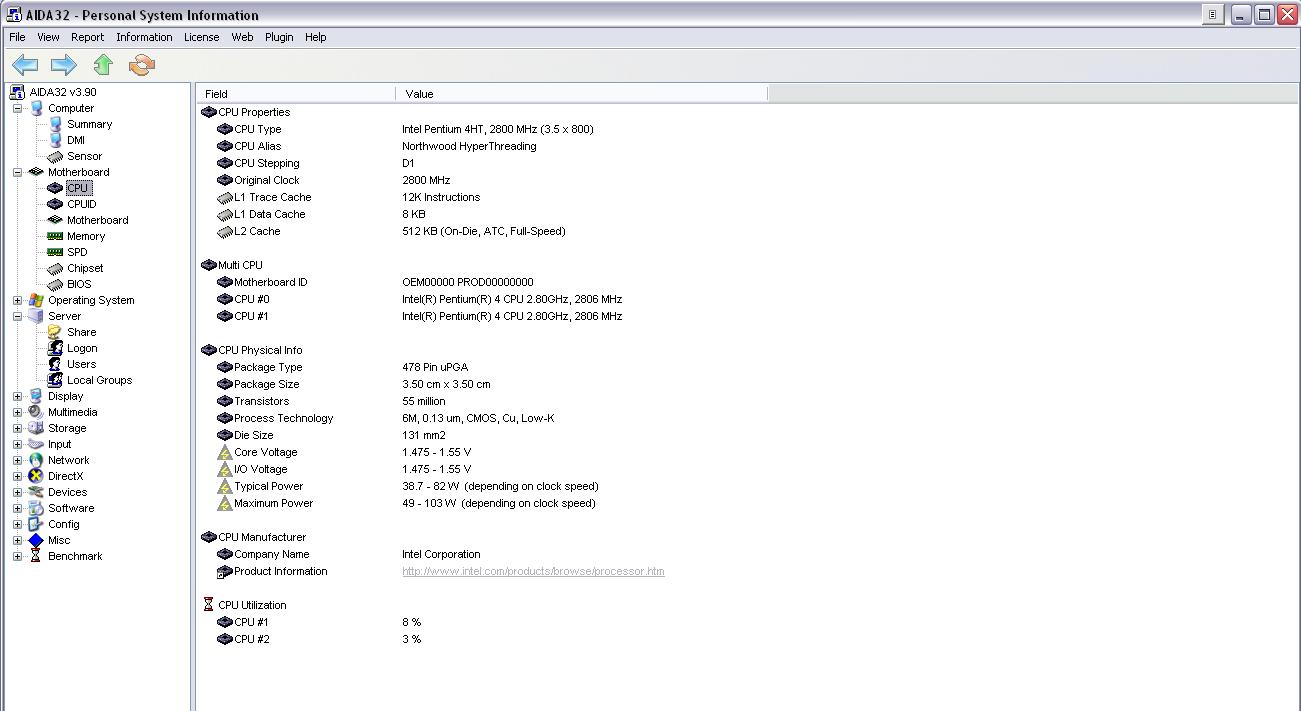
Task: Click the Sensor chip icon
Action: (x=55, y=156)
